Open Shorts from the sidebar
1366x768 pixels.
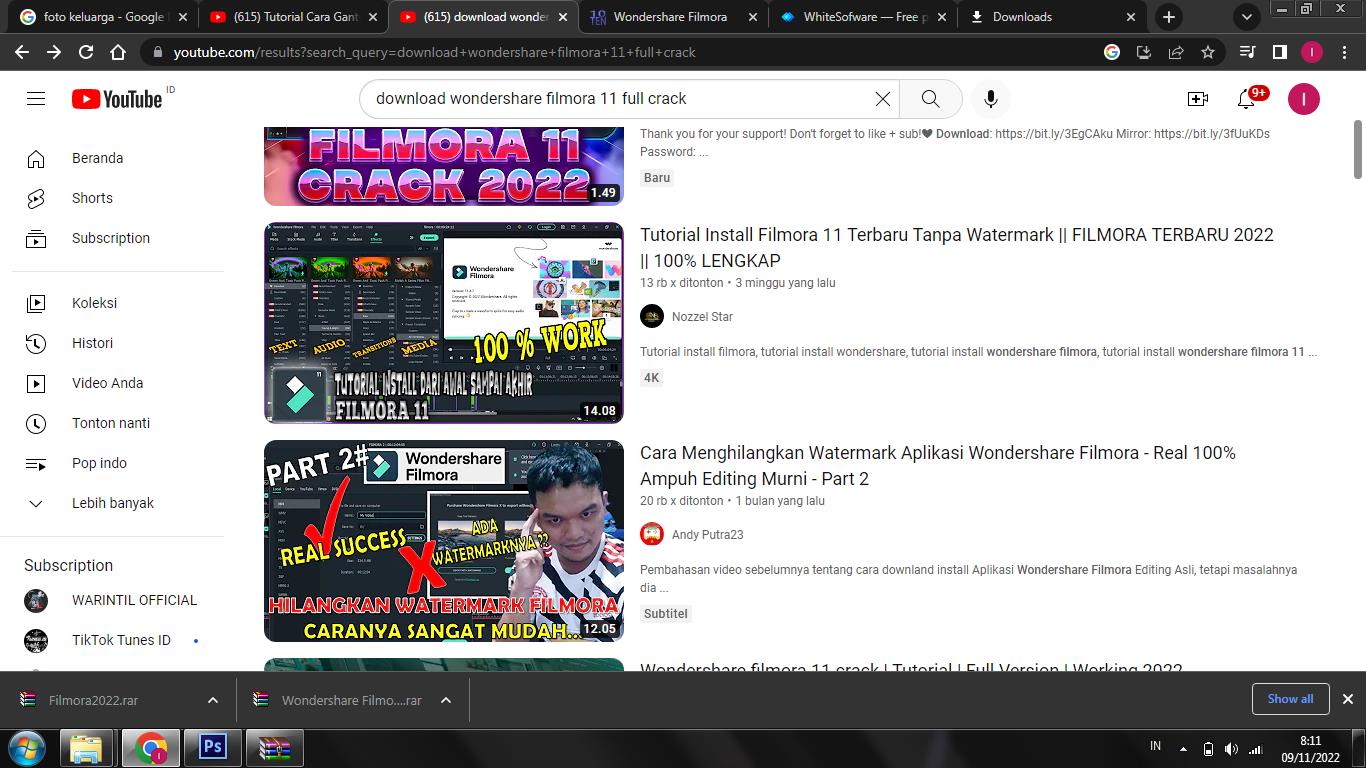(92, 198)
